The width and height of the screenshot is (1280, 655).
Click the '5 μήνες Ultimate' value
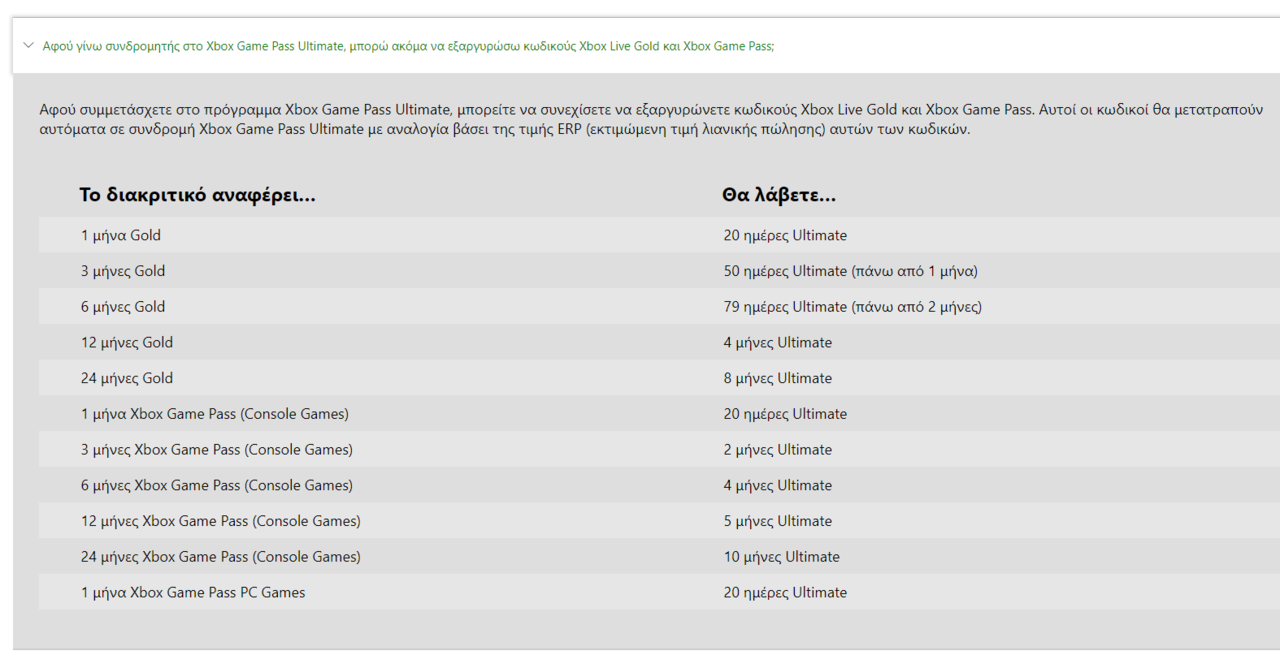778,521
